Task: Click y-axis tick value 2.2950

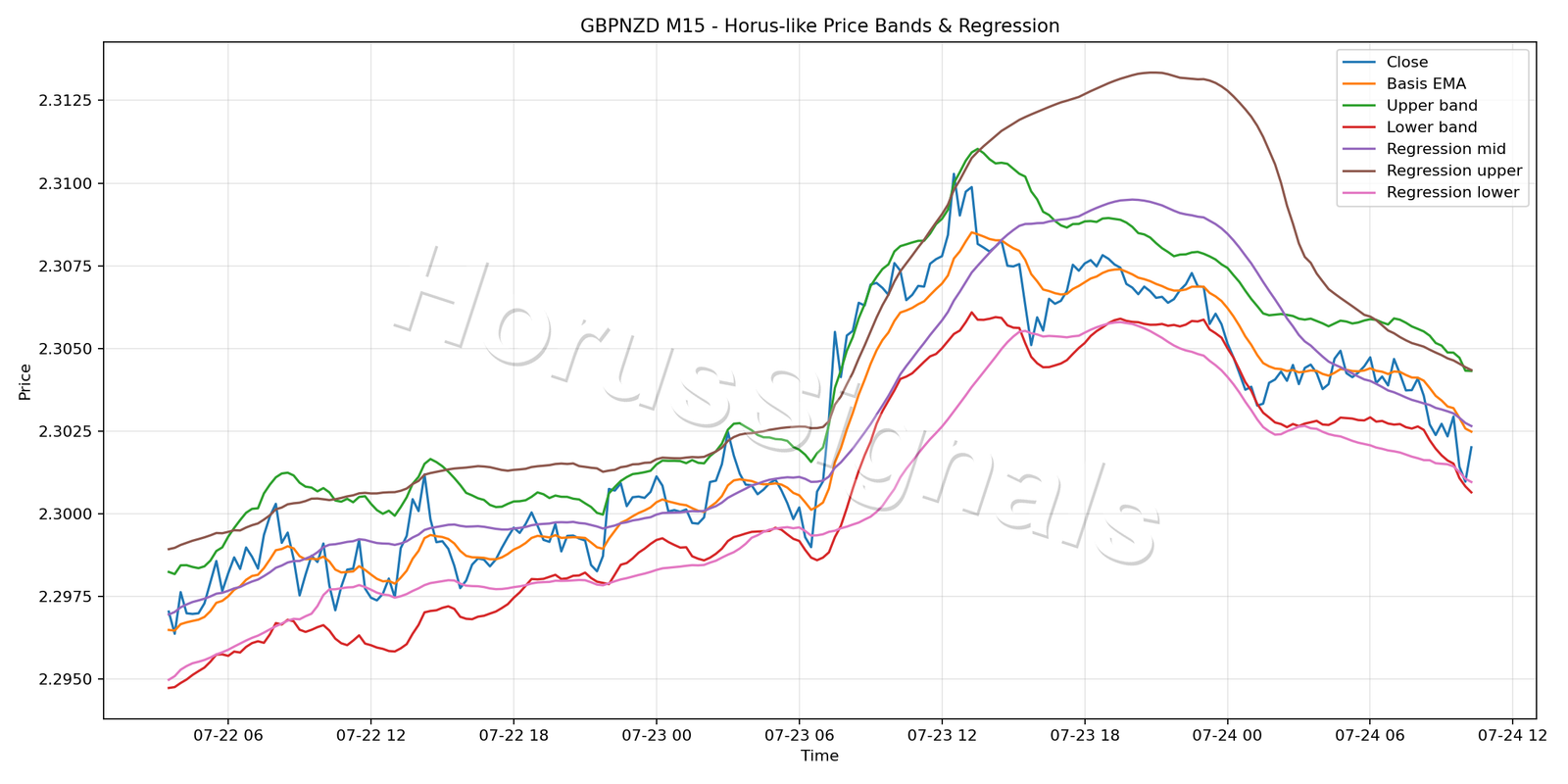Action: point(67,679)
